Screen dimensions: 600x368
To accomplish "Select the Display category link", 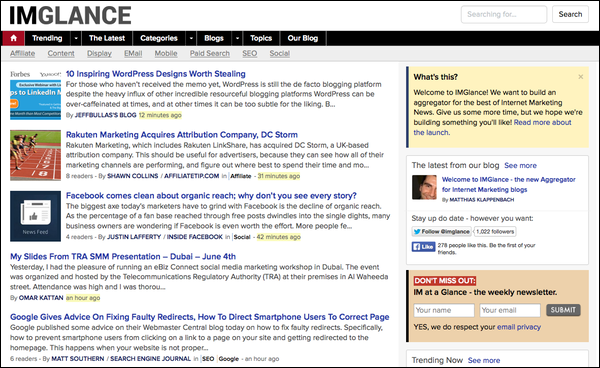I will point(99,54).
